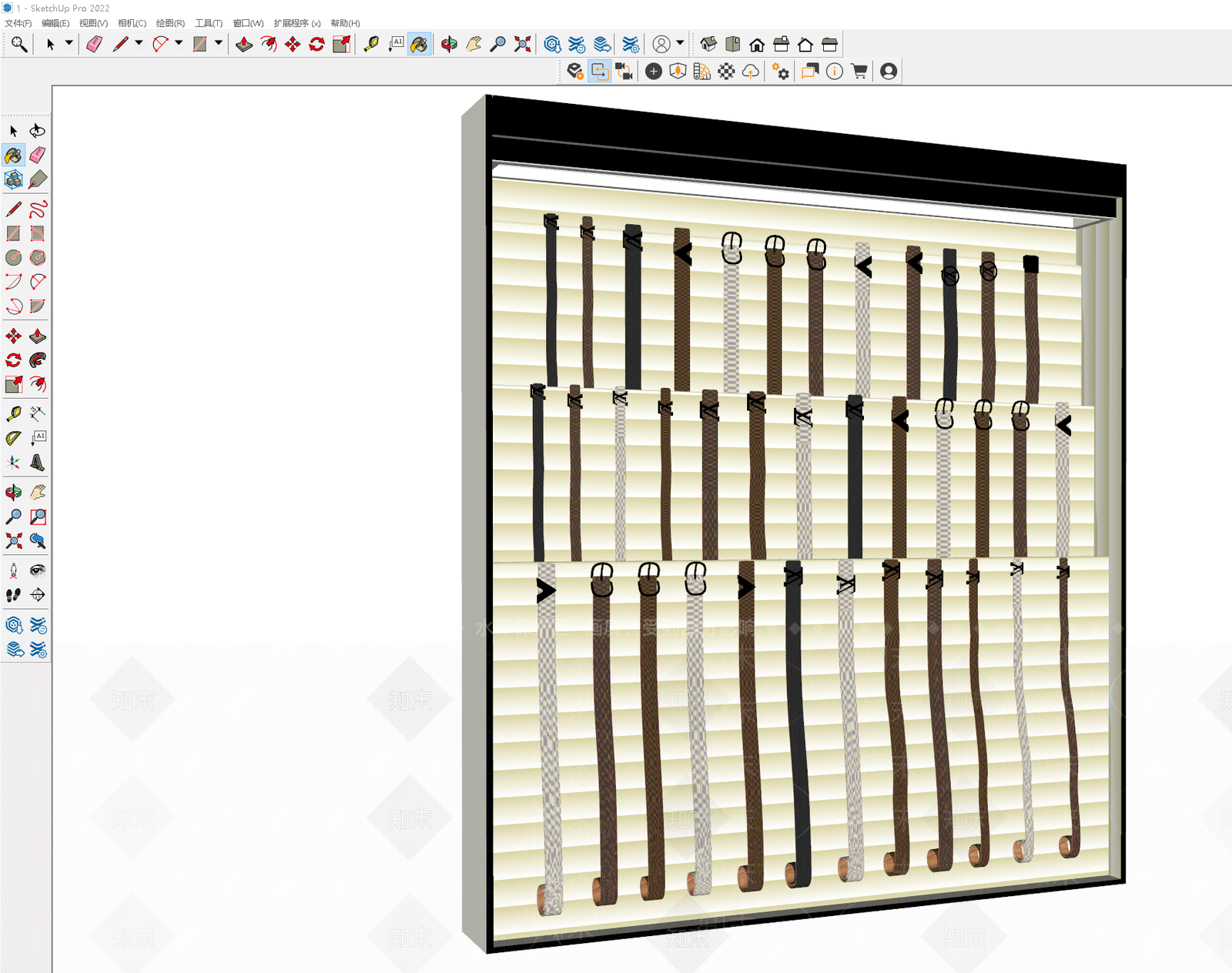Expand the user account dropdown arrow
1232x973 pixels.
[680, 43]
